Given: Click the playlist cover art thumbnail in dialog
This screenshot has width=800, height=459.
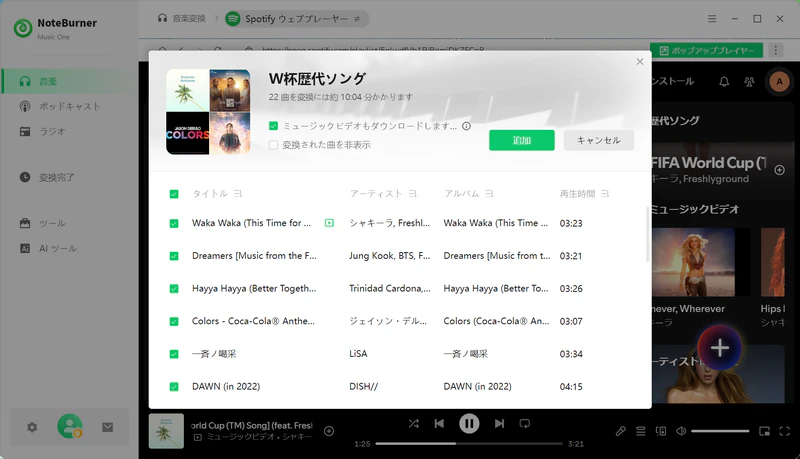Looking at the screenshot, I should 208,112.
